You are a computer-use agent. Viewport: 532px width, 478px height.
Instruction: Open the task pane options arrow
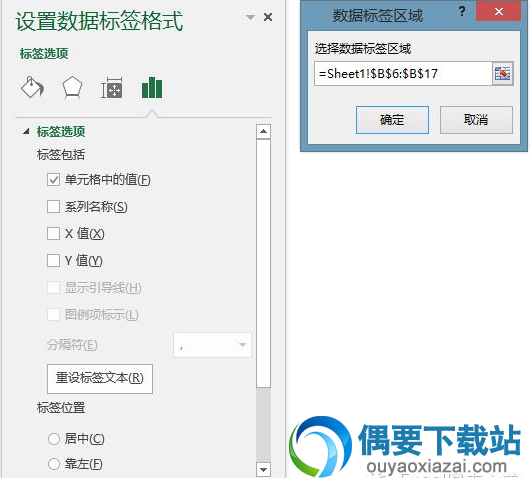(x=250, y=17)
